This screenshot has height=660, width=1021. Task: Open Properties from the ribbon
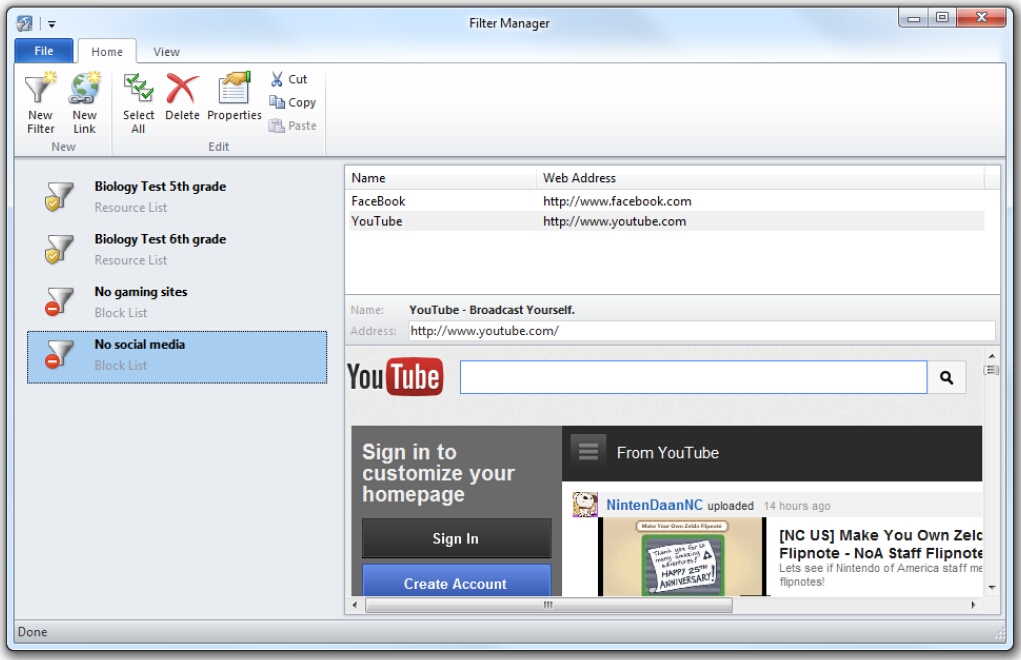234,97
